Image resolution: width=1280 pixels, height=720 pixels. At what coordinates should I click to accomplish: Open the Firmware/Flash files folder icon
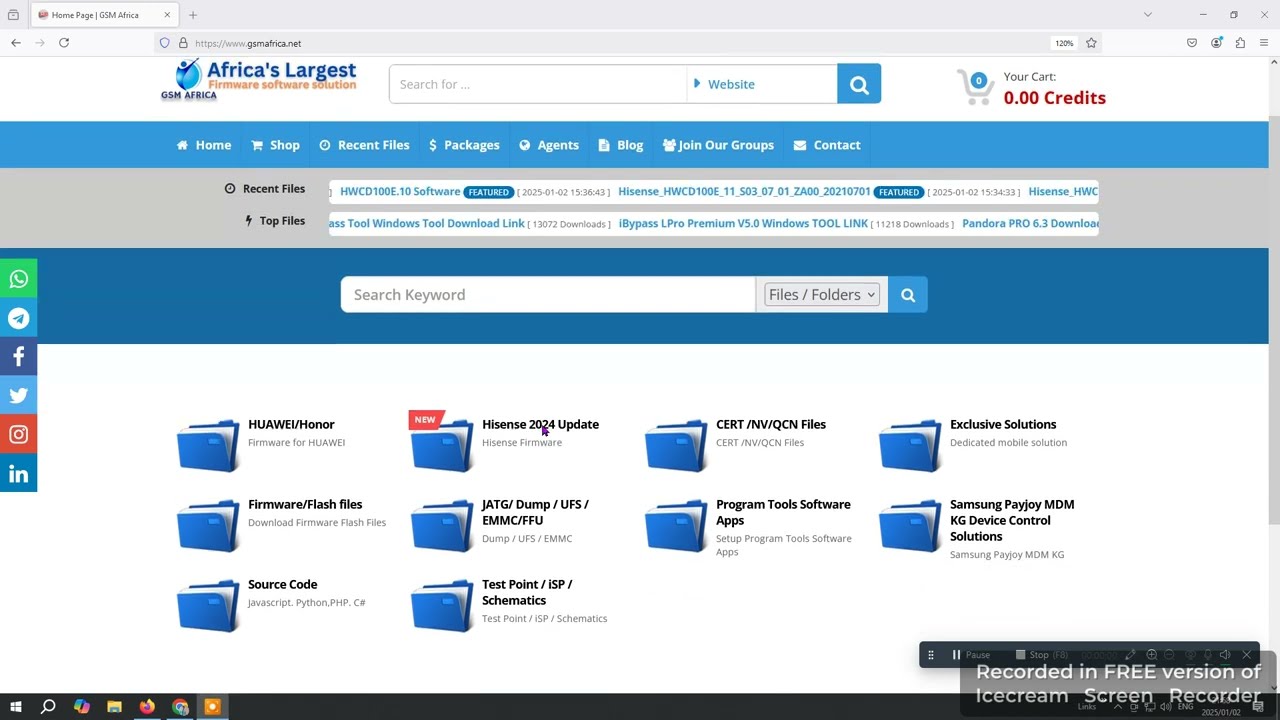(x=208, y=525)
